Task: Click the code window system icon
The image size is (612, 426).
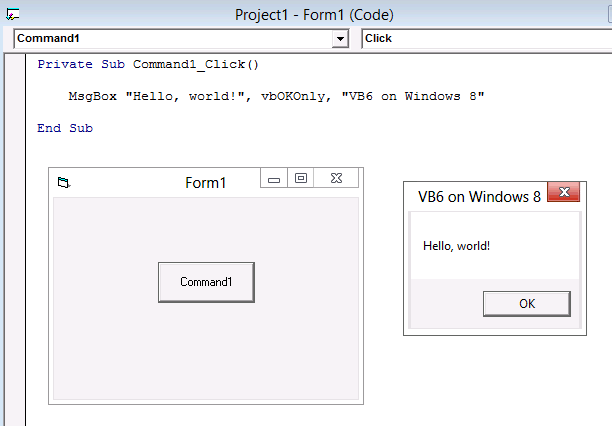Action: [12, 14]
